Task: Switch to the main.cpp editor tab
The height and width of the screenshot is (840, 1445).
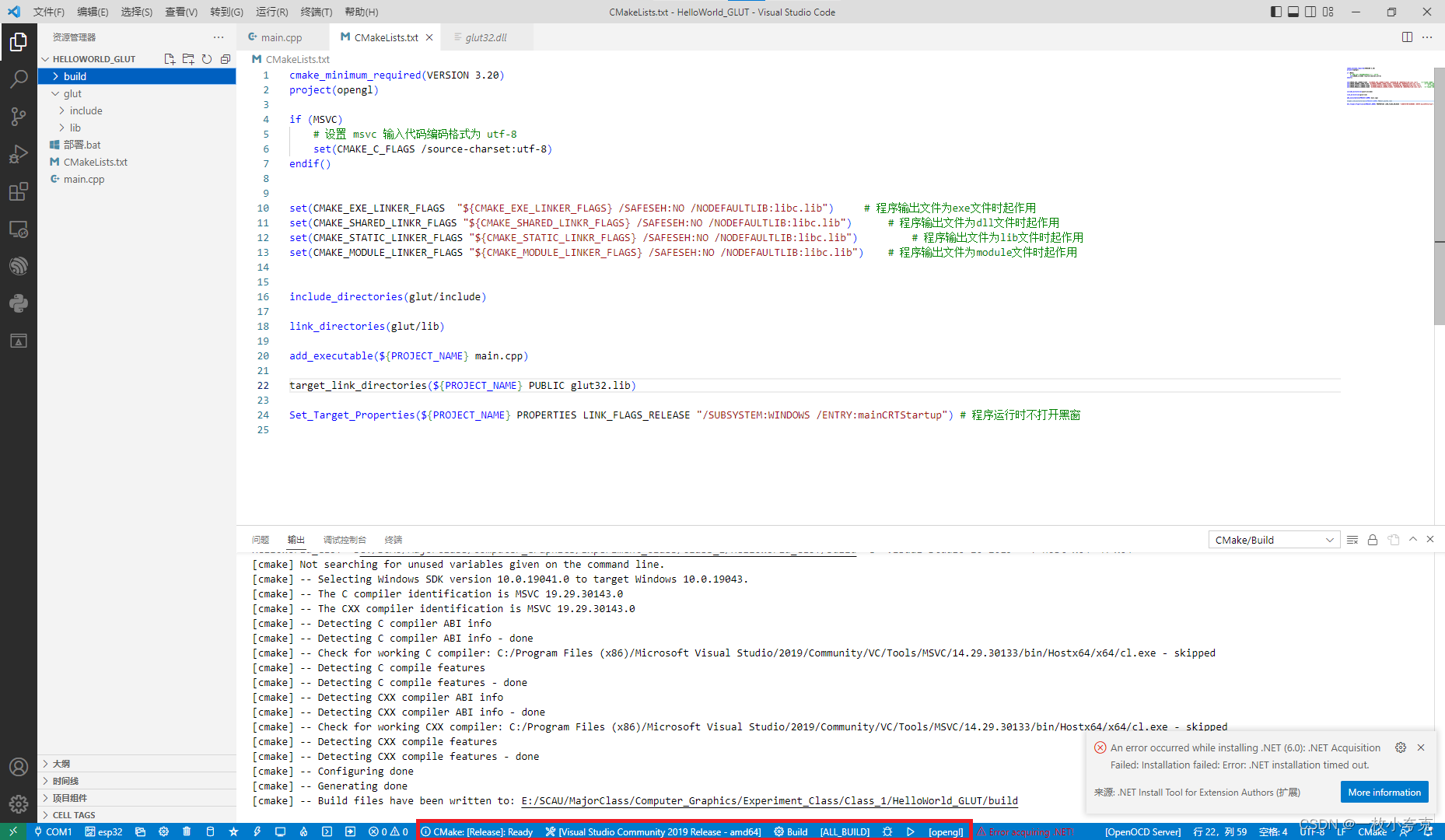Action: 280,37
